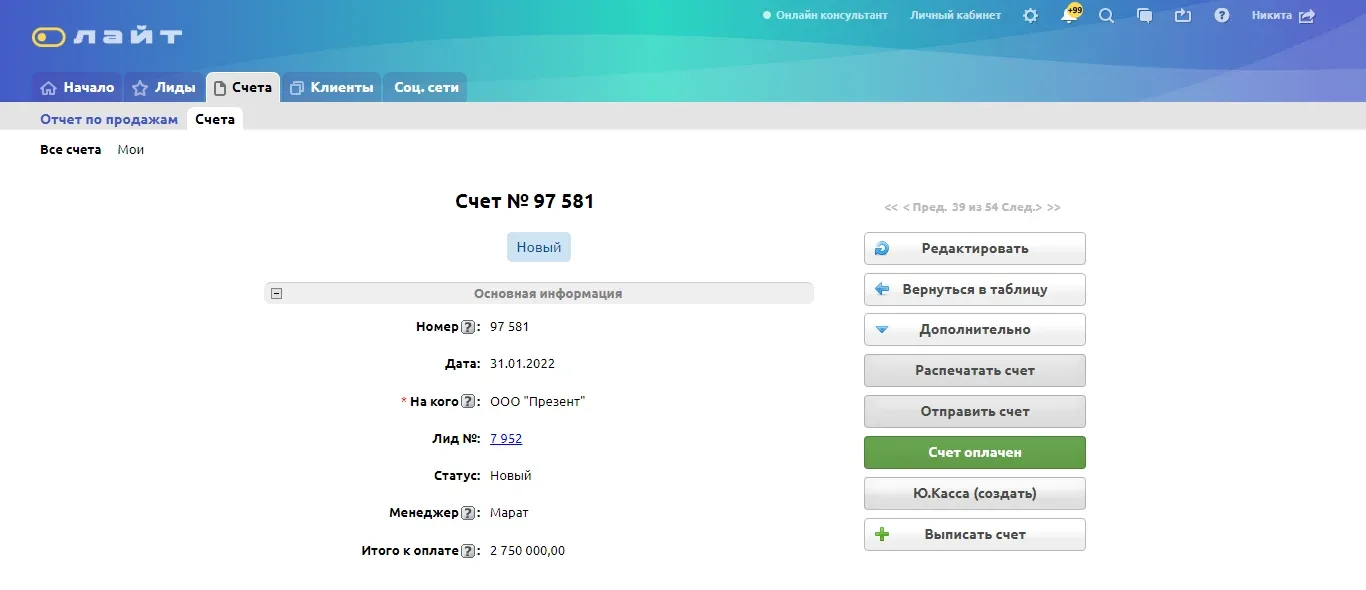Mark invoice with green Счет оплачен button
This screenshot has height=590, width=1366.
(975, 453)
